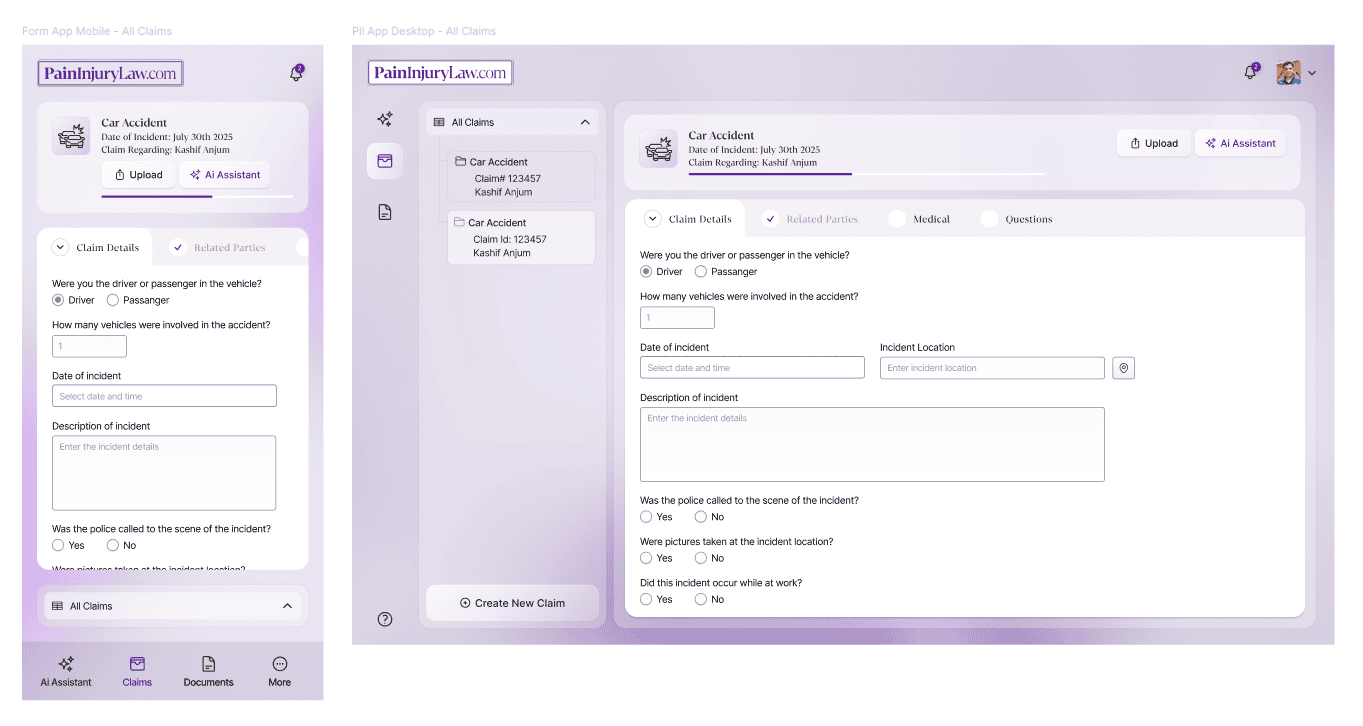Choose No for police called on desktop
This screenshot has height=726, width=1363.
pyautogui.click(x=701, y=517)
